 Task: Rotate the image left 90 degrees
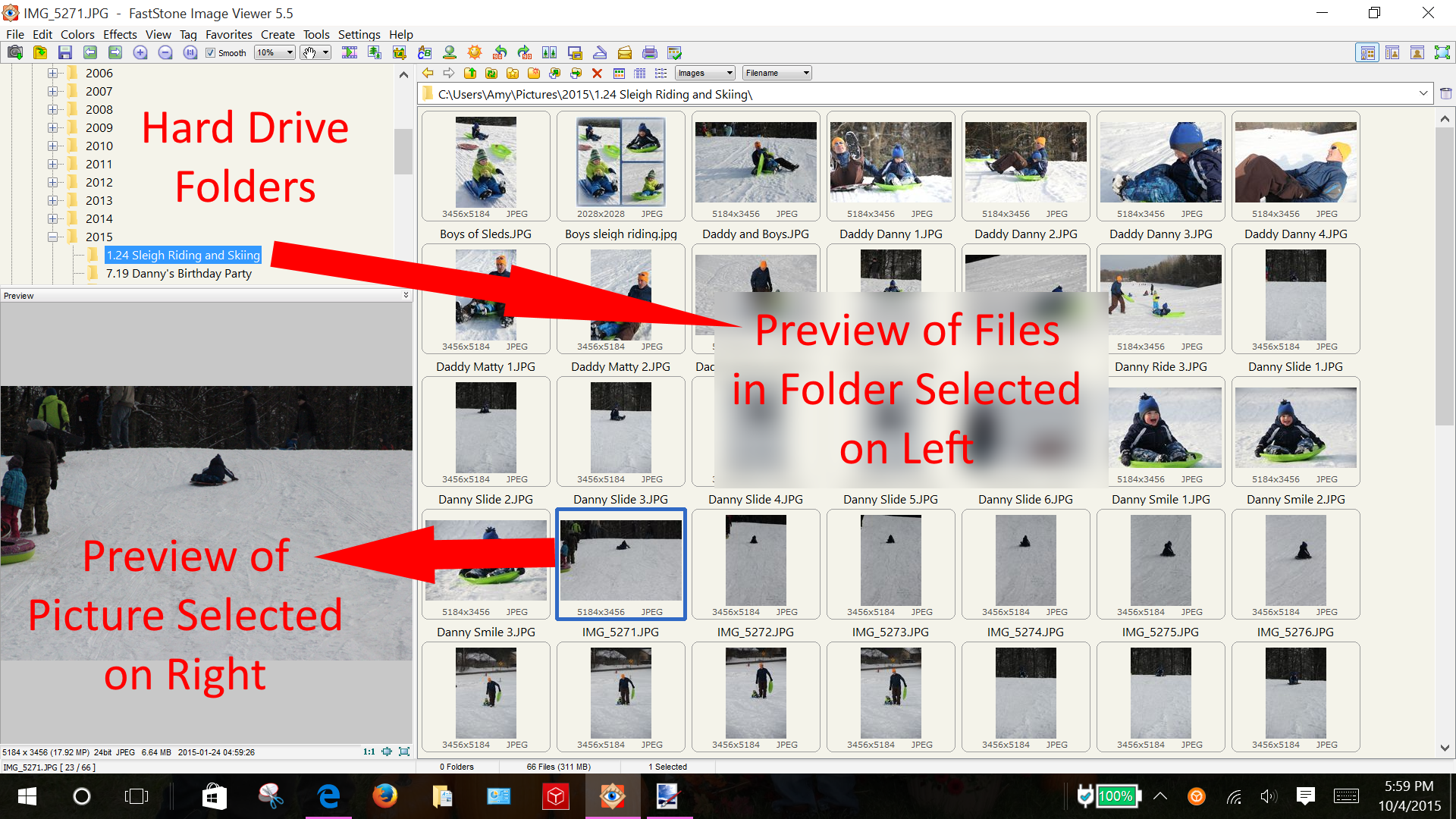pos(499,52)
